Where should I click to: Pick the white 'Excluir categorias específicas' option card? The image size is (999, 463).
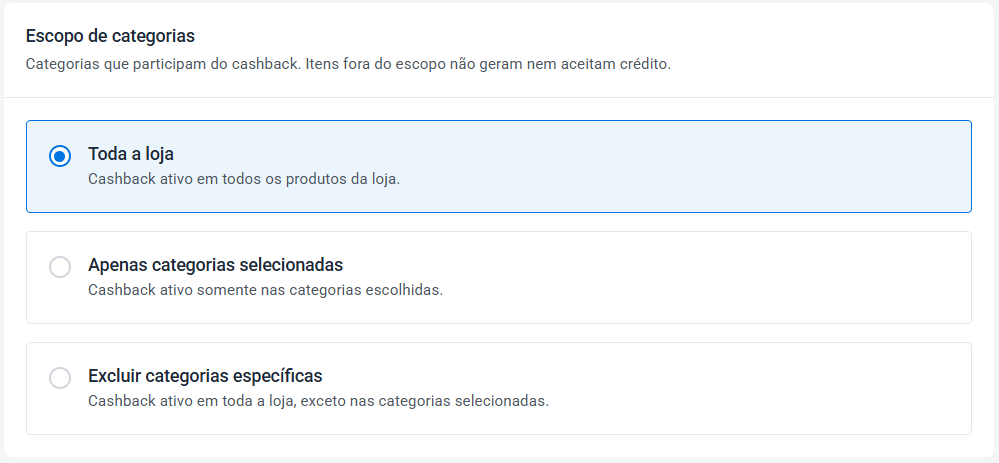point(499,388)
